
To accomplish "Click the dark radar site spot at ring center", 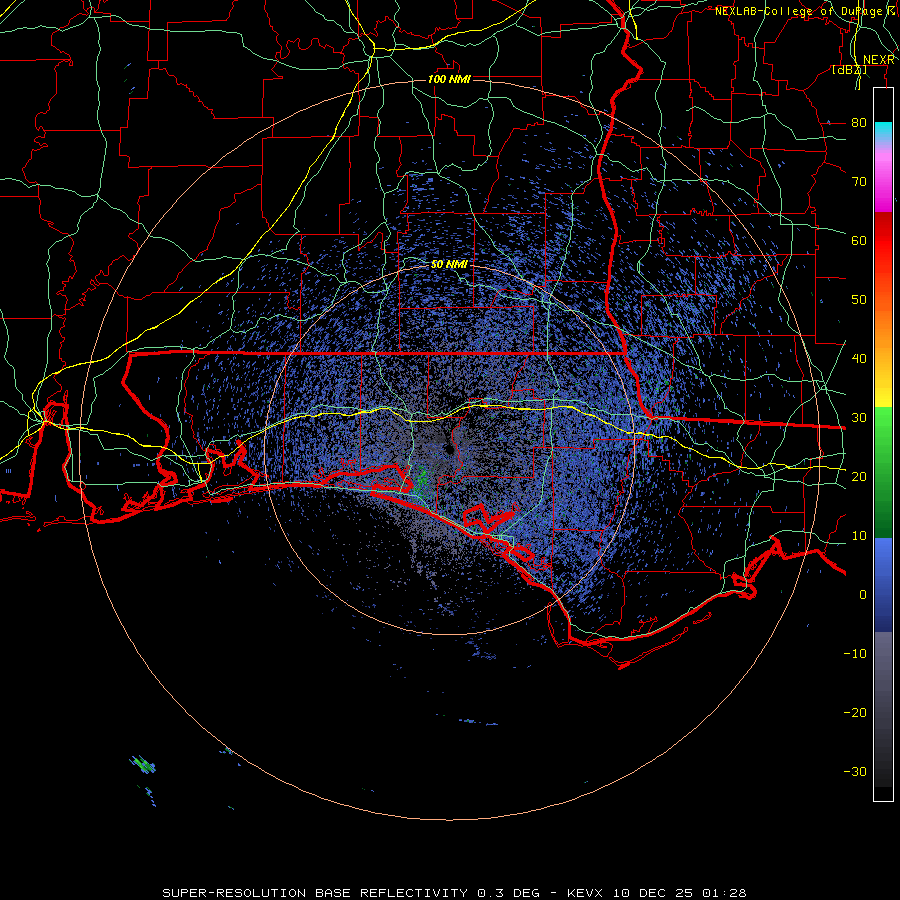I will coord(449,449).
